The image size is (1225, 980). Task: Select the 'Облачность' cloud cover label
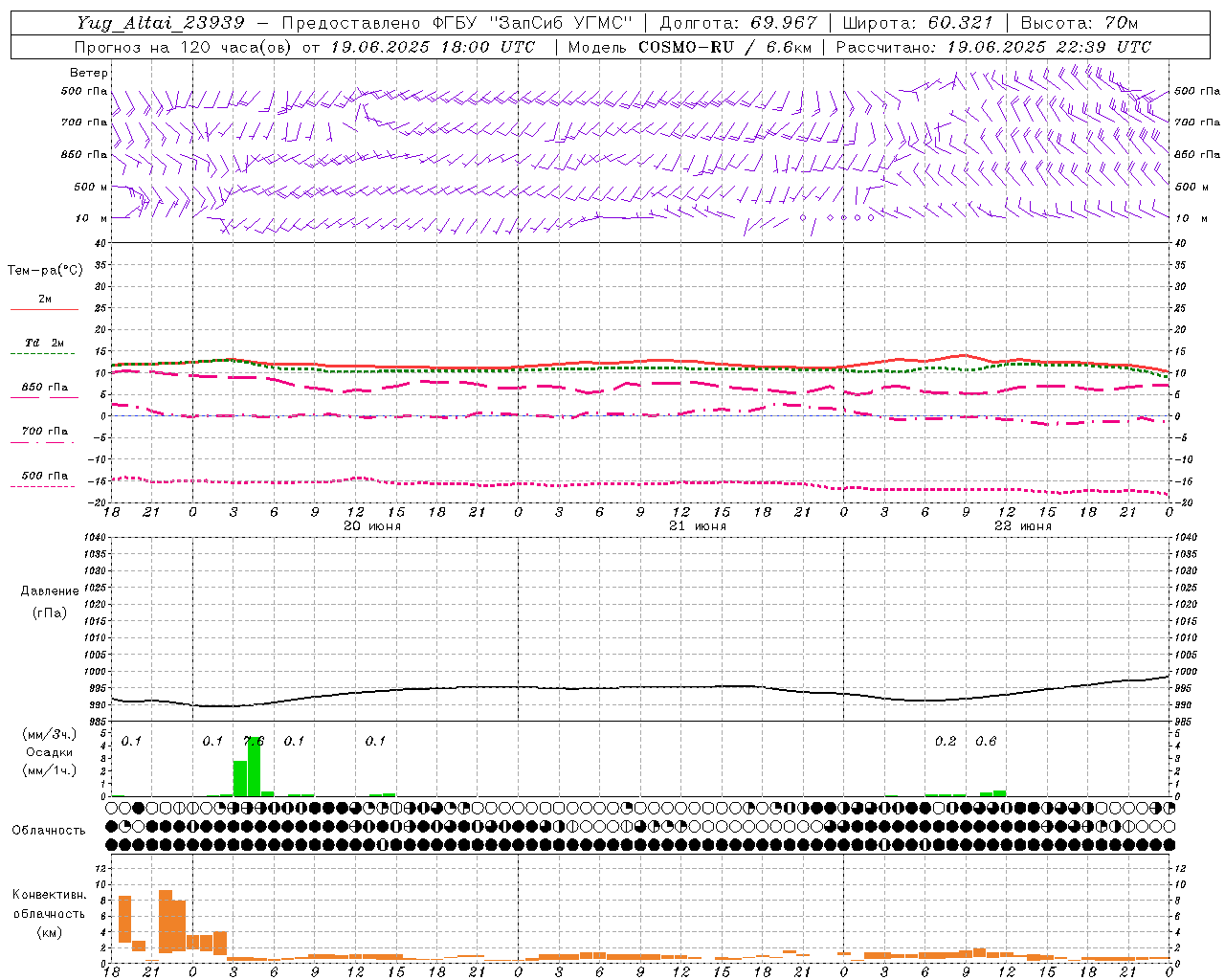(49, 831)
